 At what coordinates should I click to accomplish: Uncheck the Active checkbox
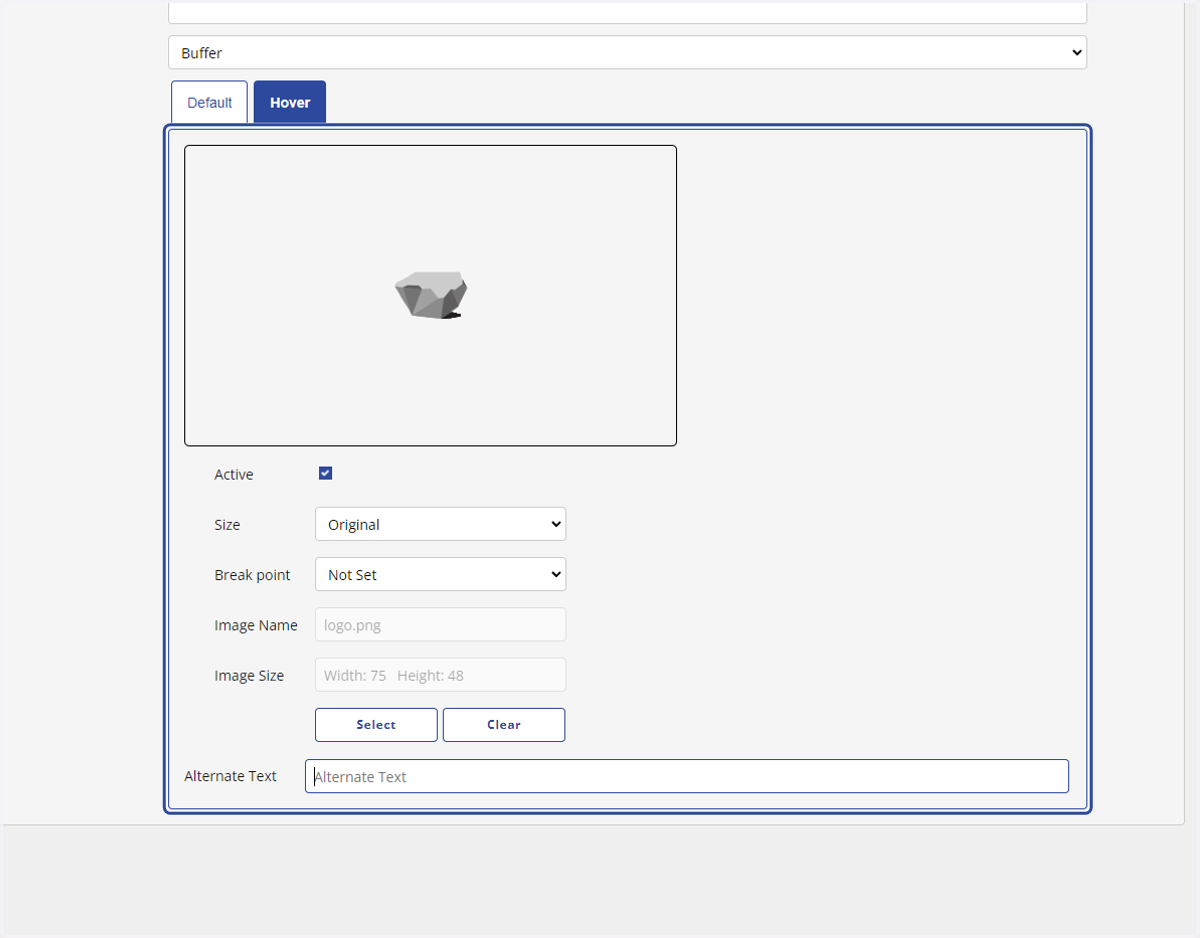[325, 473]
